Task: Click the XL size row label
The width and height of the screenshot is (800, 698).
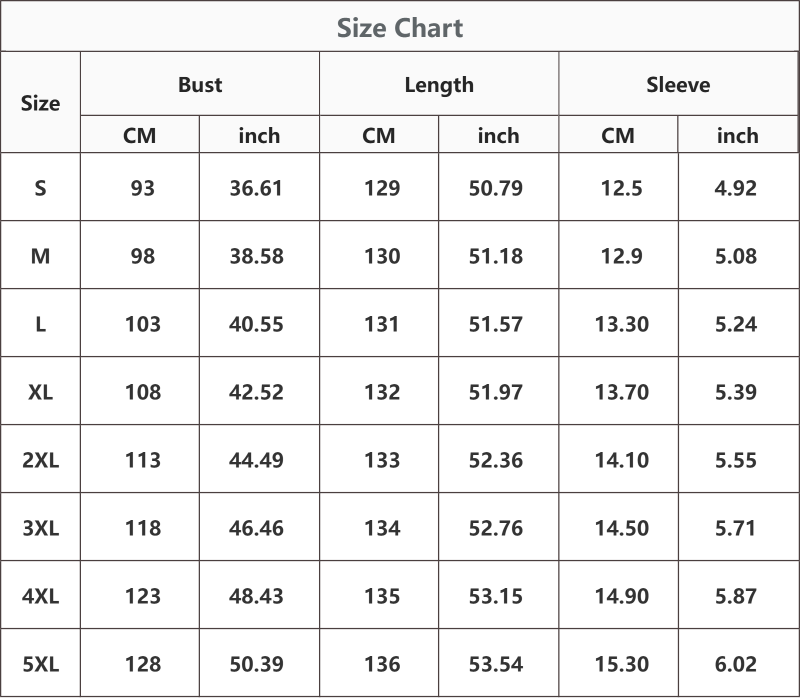Action: pyautogui.click(x=40, y=392)
